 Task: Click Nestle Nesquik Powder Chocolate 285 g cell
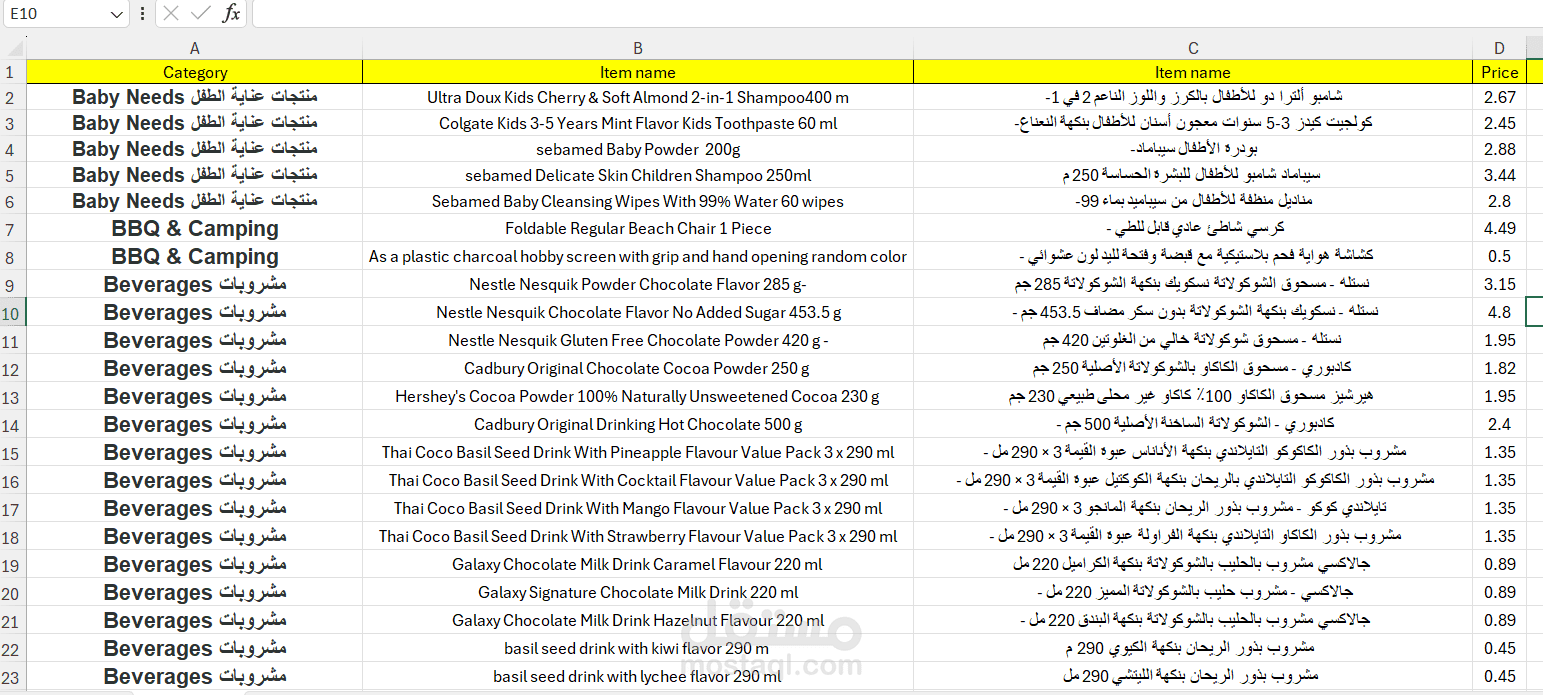[x=638, y=284]
